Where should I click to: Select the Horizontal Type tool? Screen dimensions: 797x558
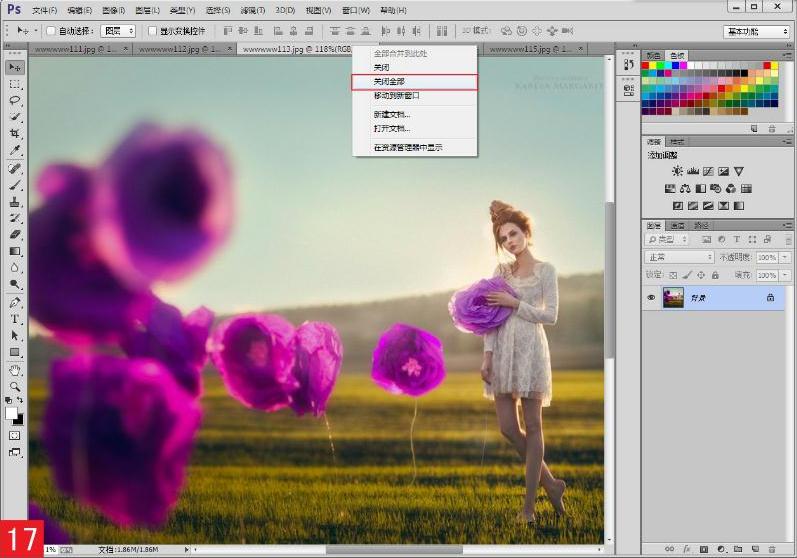click(15, 319)
